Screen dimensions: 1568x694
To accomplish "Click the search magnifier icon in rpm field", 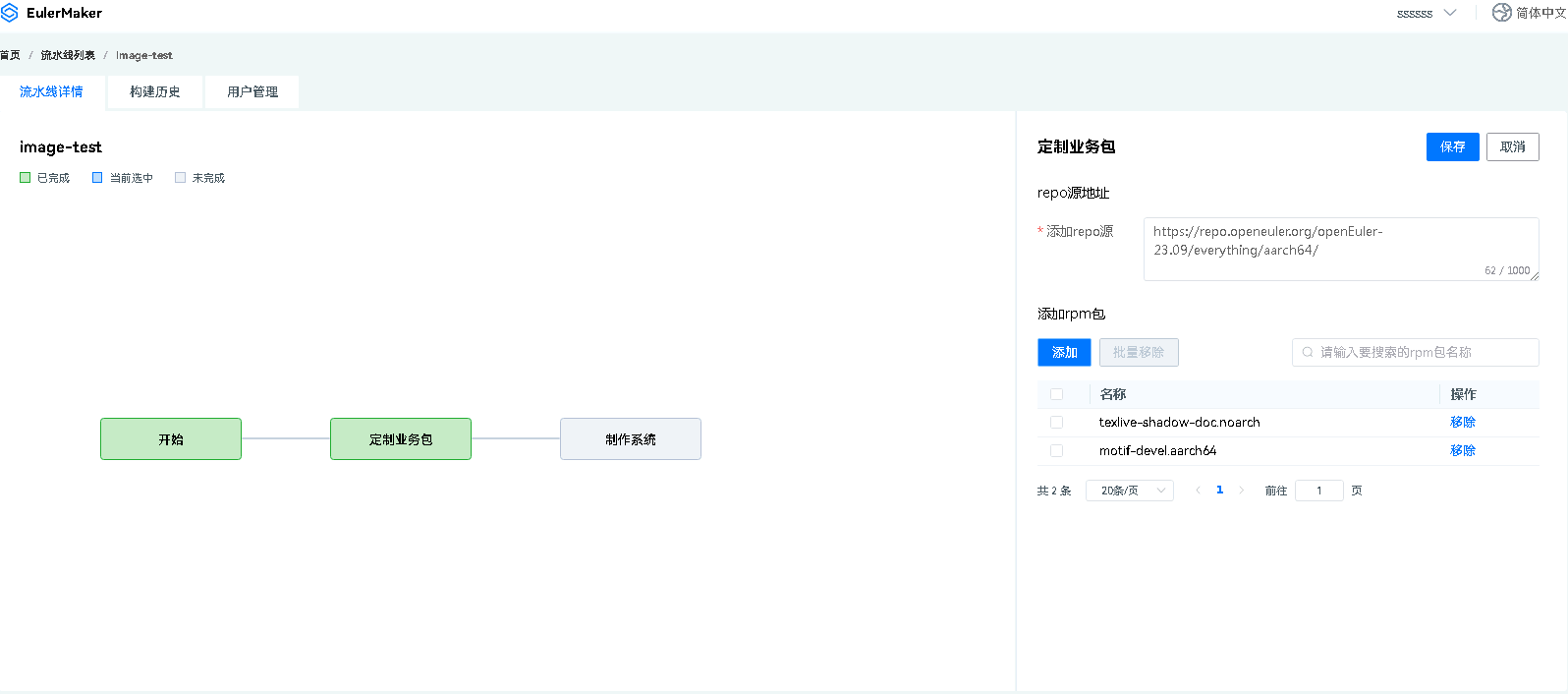I will pyautogui.click(x=1308, y=352).
